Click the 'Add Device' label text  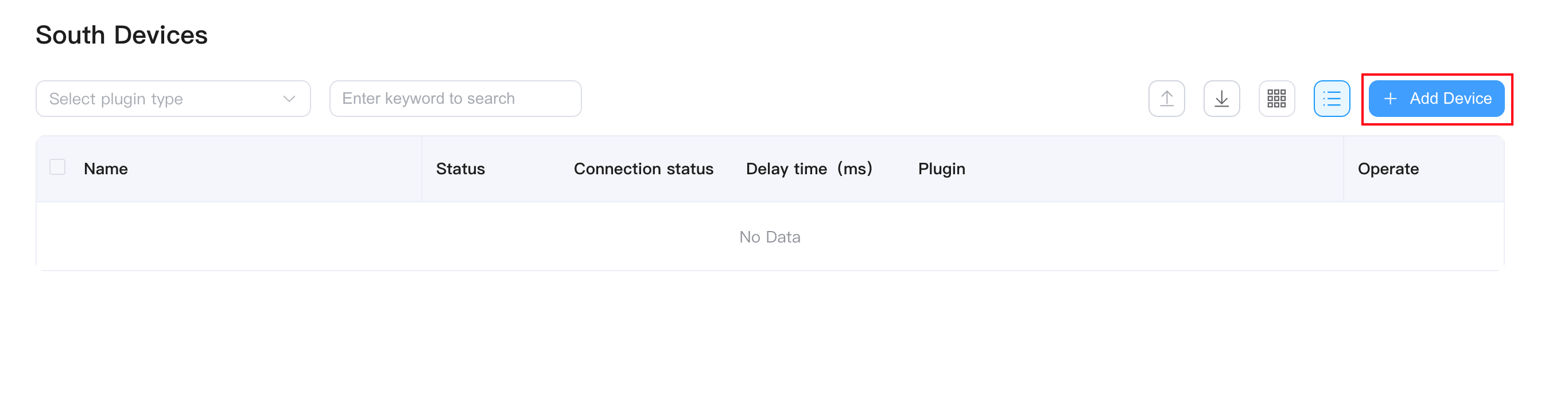pyautogui.click(x=1450, y=99)
